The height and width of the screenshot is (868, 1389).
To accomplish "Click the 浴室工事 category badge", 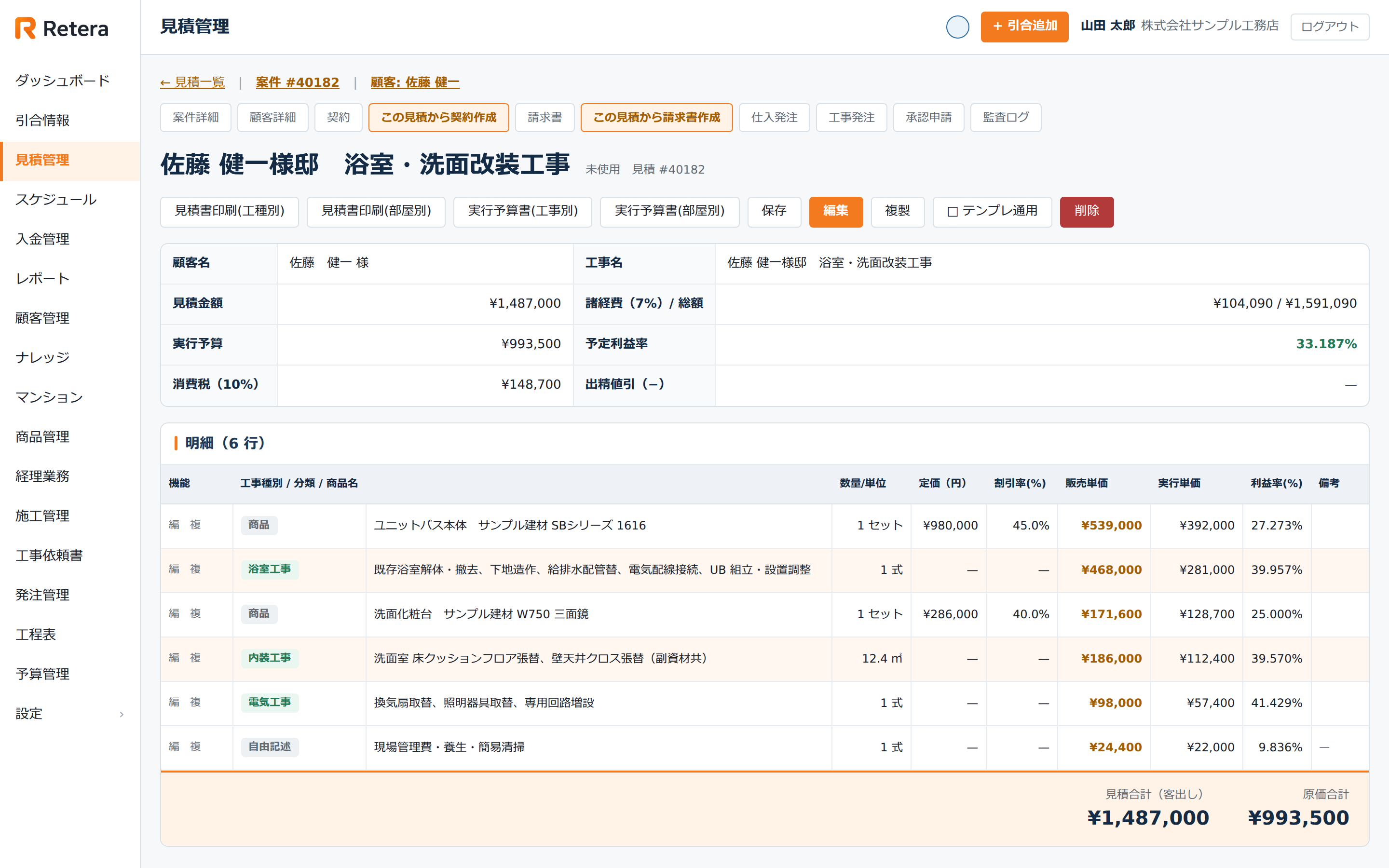I will 270,570.
